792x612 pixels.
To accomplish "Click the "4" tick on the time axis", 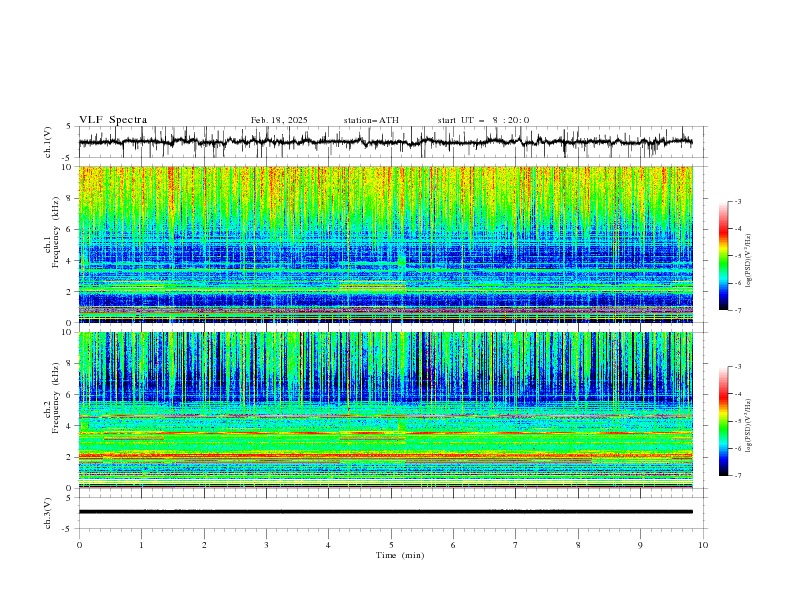I will pos(328,545).
